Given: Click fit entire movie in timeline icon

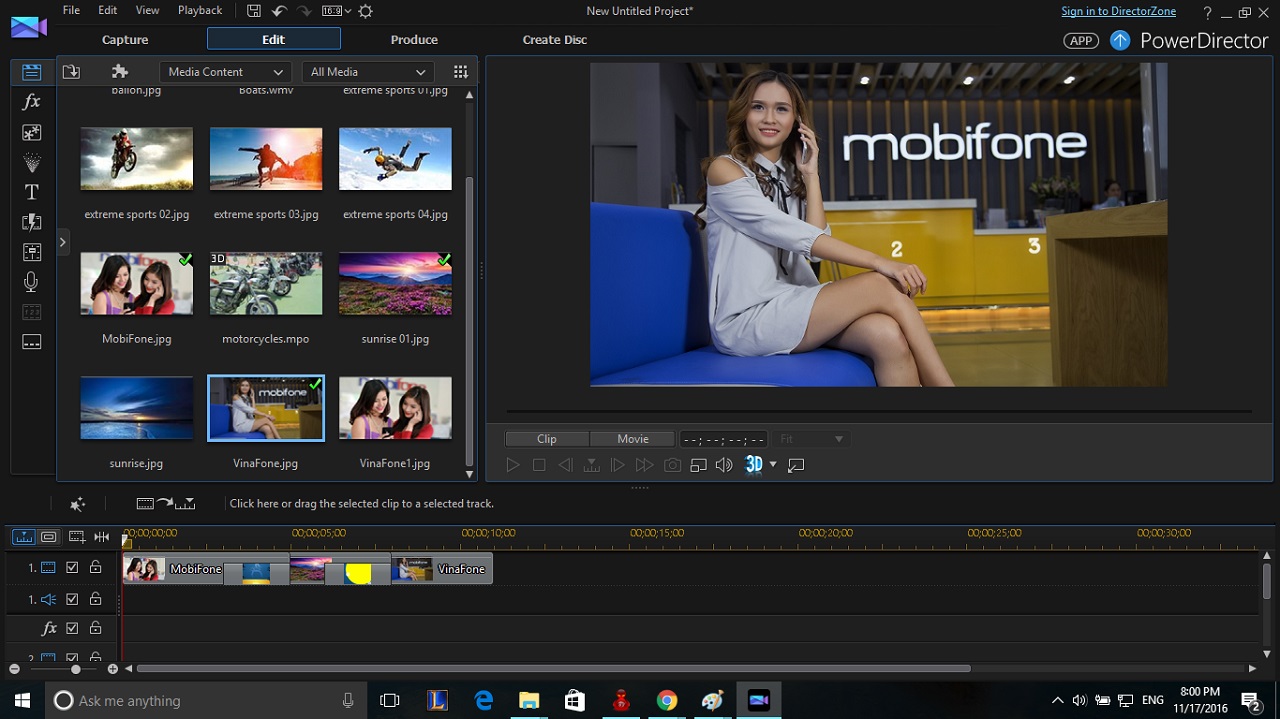Looking at the screenshot, I should [101, 537].
